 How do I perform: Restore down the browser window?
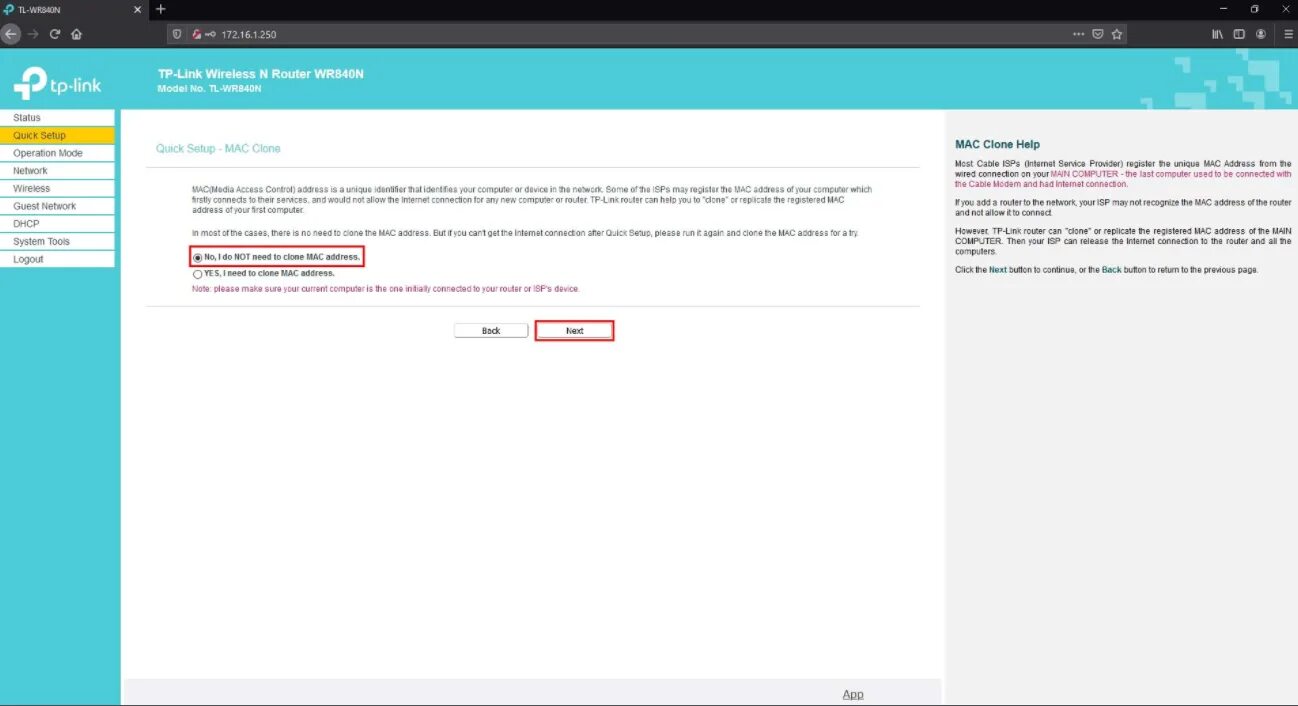pos(1255,9)
